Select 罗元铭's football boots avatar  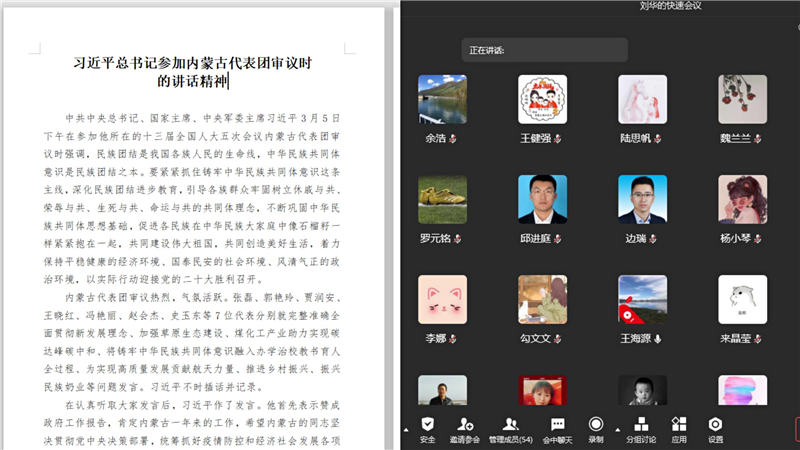[442, 199]
